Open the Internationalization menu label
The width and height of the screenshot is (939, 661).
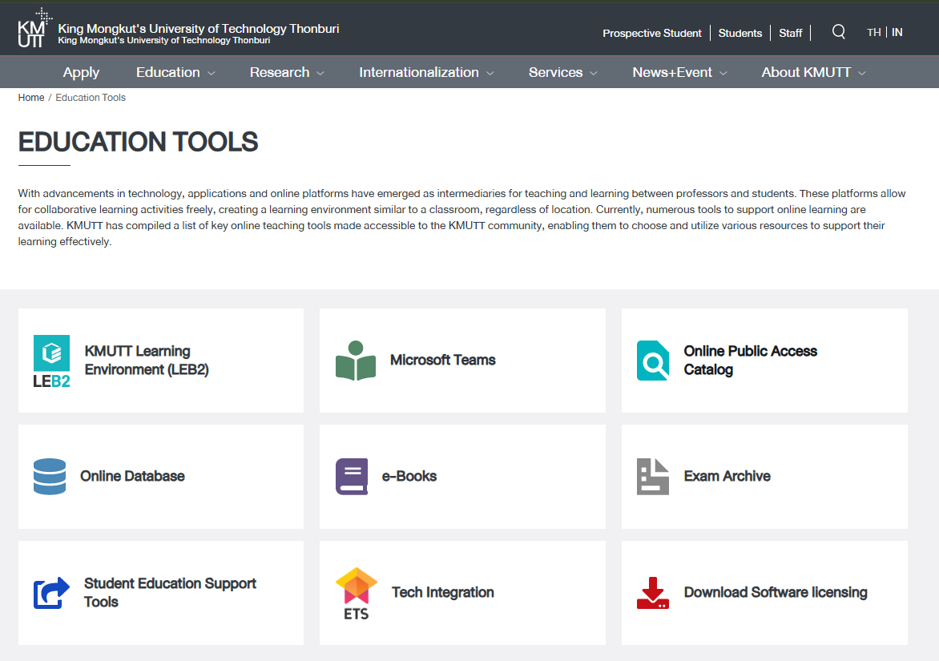coord(419,72)
